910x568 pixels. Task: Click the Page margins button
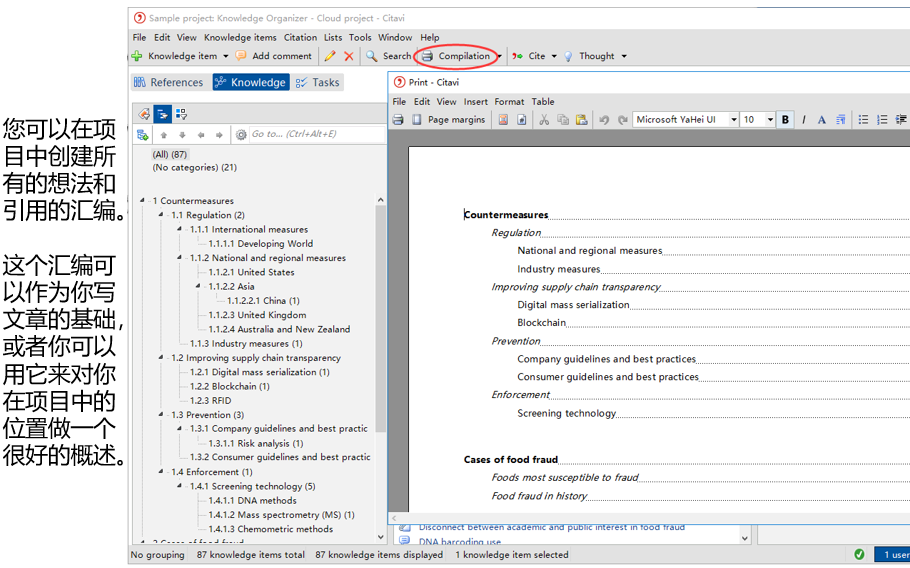click(x=455, y=120)
